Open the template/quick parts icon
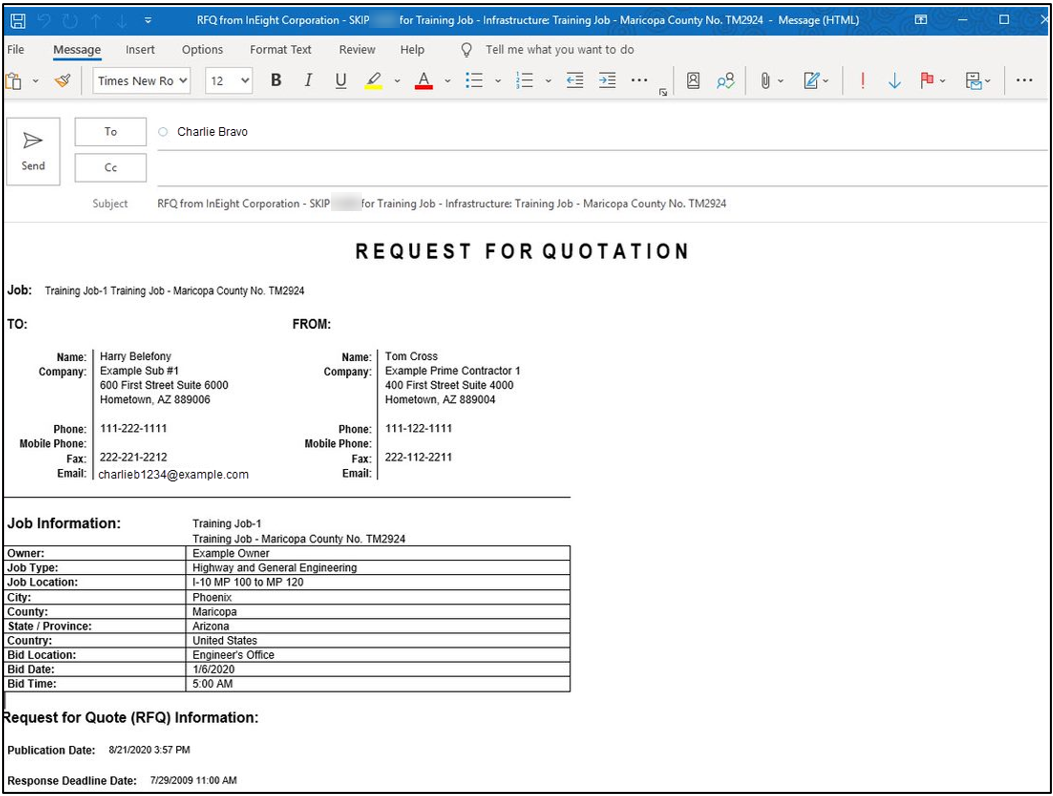 tap(978, 81)
